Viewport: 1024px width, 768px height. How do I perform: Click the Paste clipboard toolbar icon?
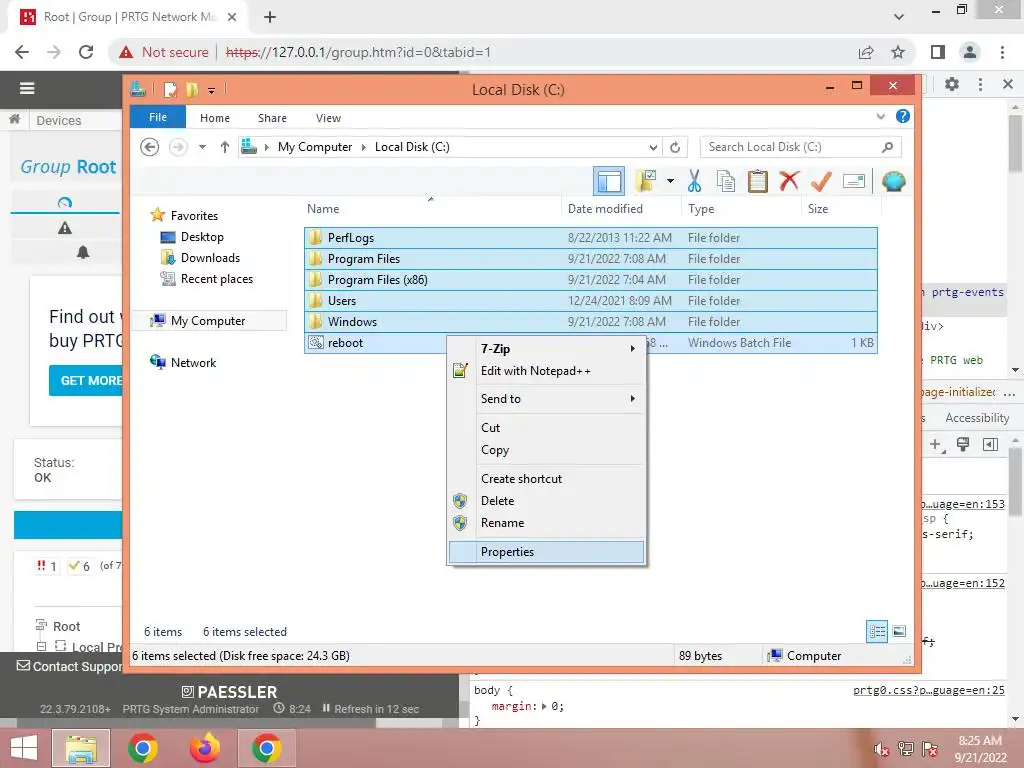[758, 181]
